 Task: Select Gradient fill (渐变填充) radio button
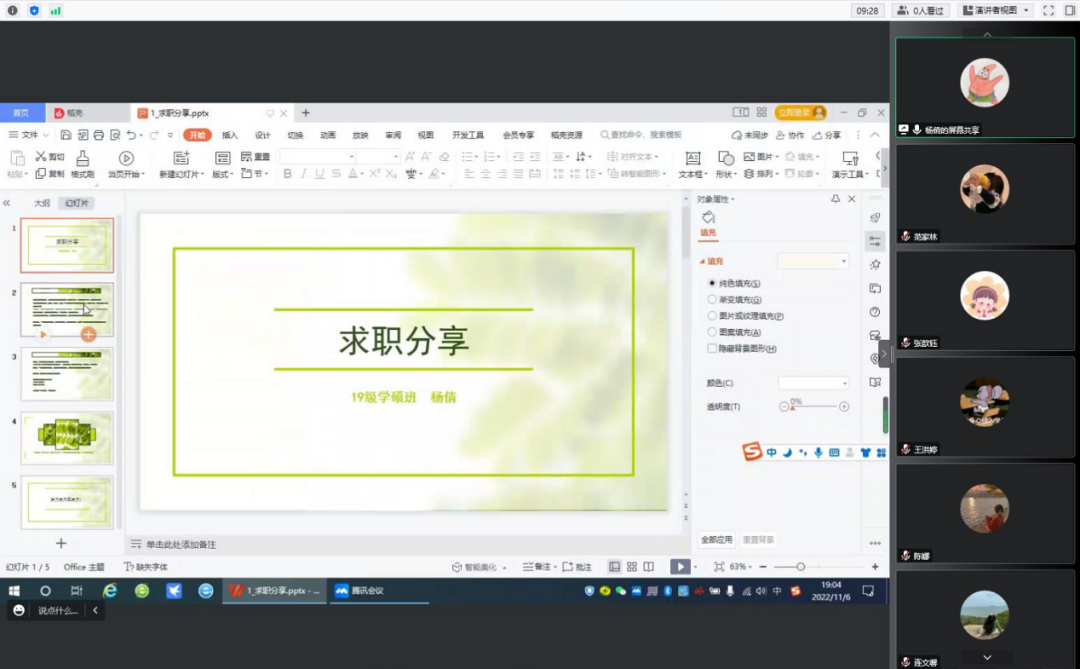point(712,300)
